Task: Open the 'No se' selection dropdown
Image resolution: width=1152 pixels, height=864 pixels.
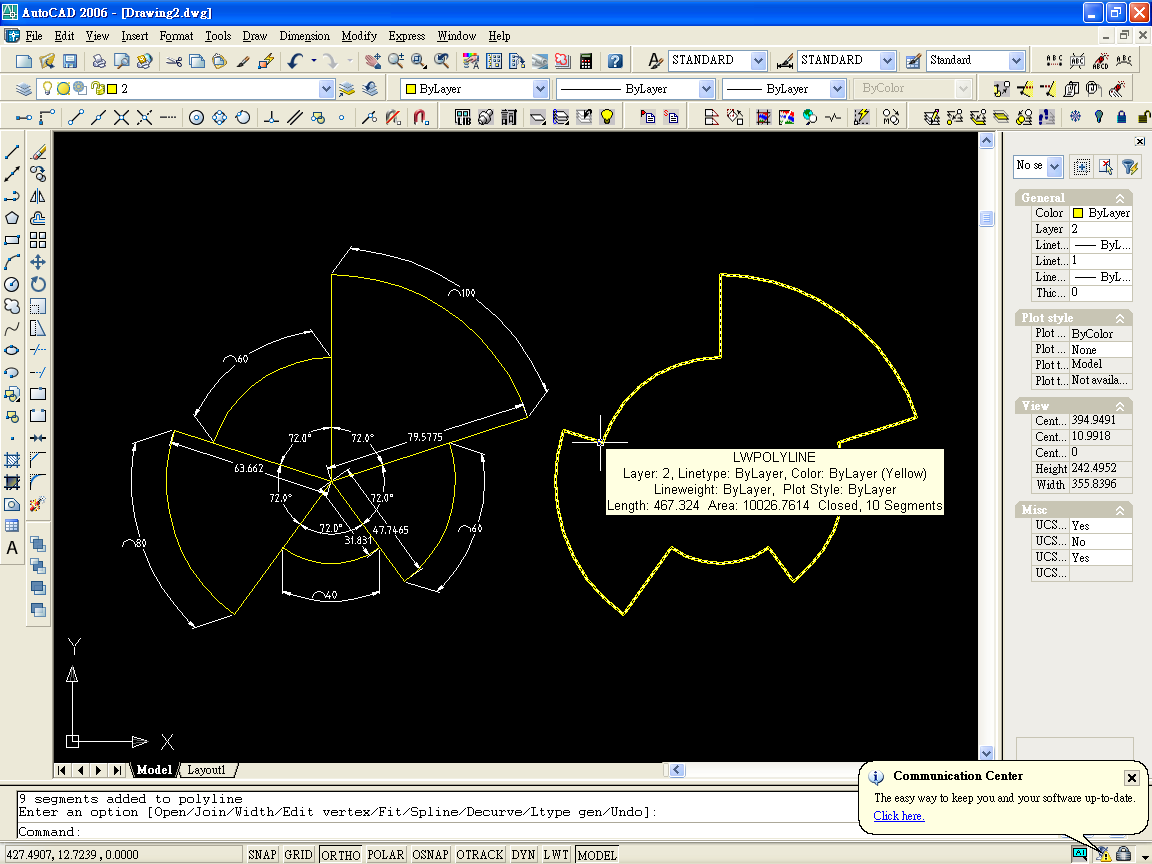Action: pos(1055,166)
